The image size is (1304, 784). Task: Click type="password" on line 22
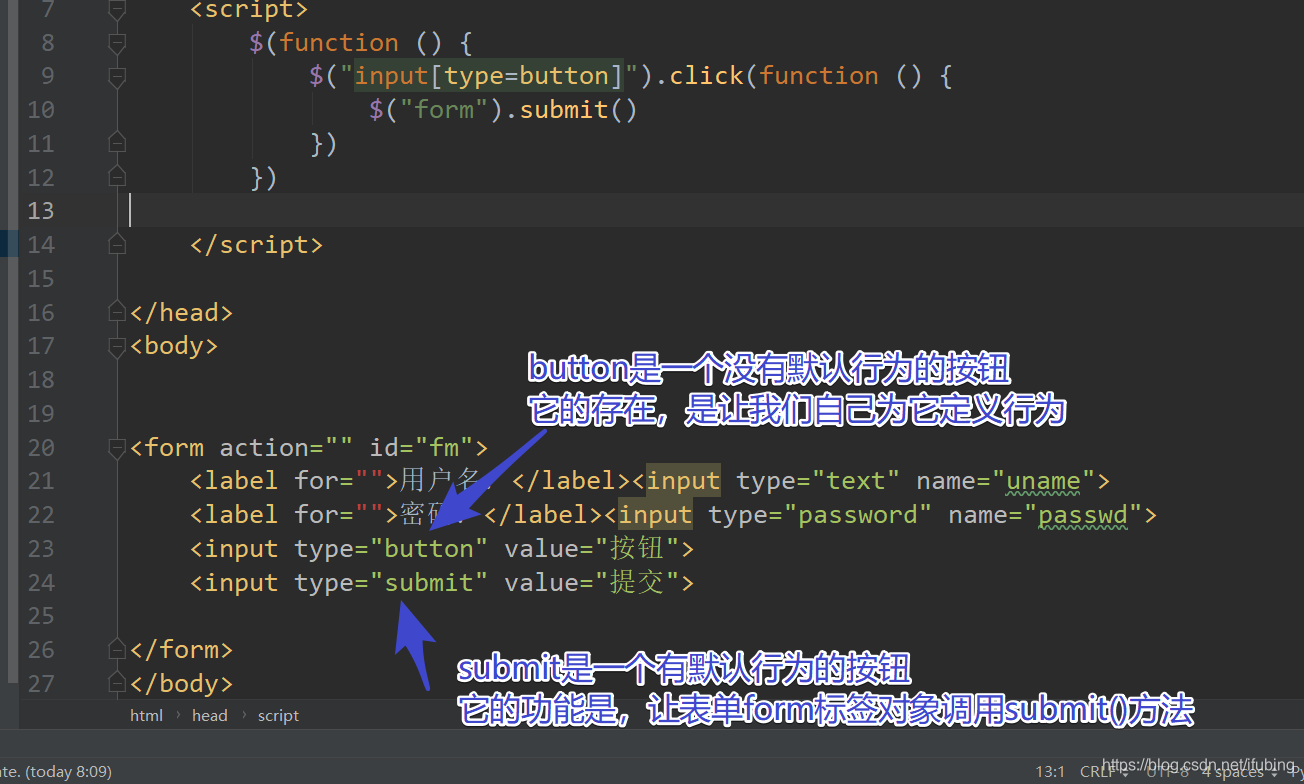click(x=820, y=515)
